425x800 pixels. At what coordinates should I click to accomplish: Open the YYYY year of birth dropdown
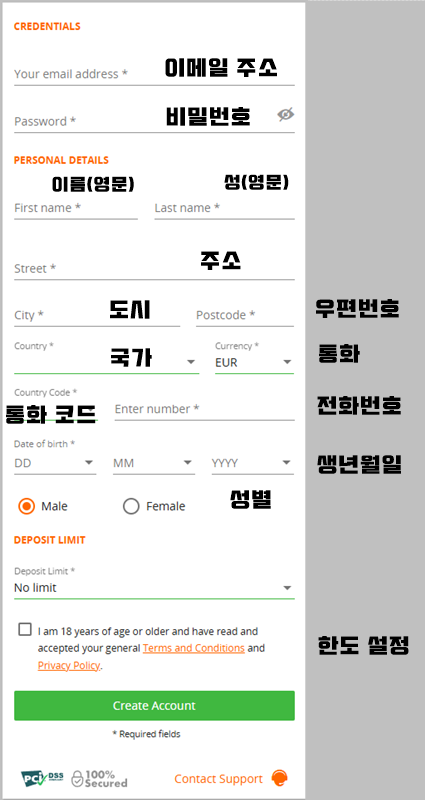[253, 463]
